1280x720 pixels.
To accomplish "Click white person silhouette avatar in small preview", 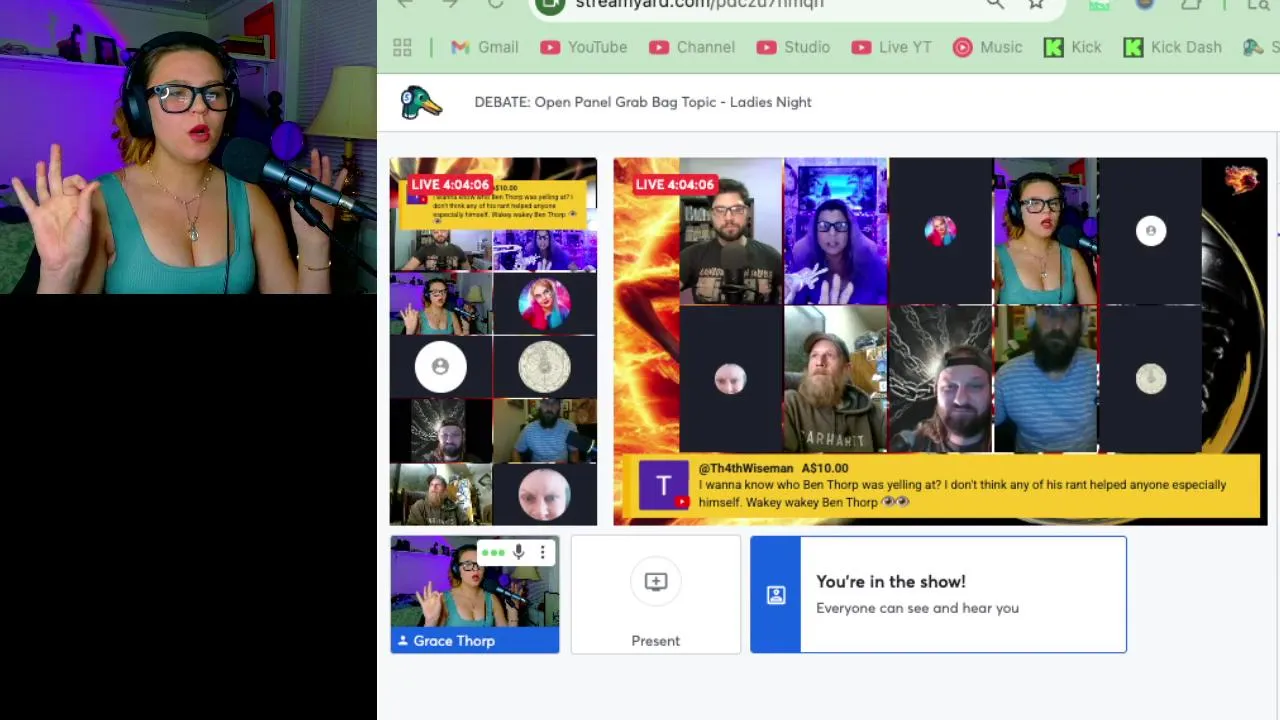I will (441, 366).
